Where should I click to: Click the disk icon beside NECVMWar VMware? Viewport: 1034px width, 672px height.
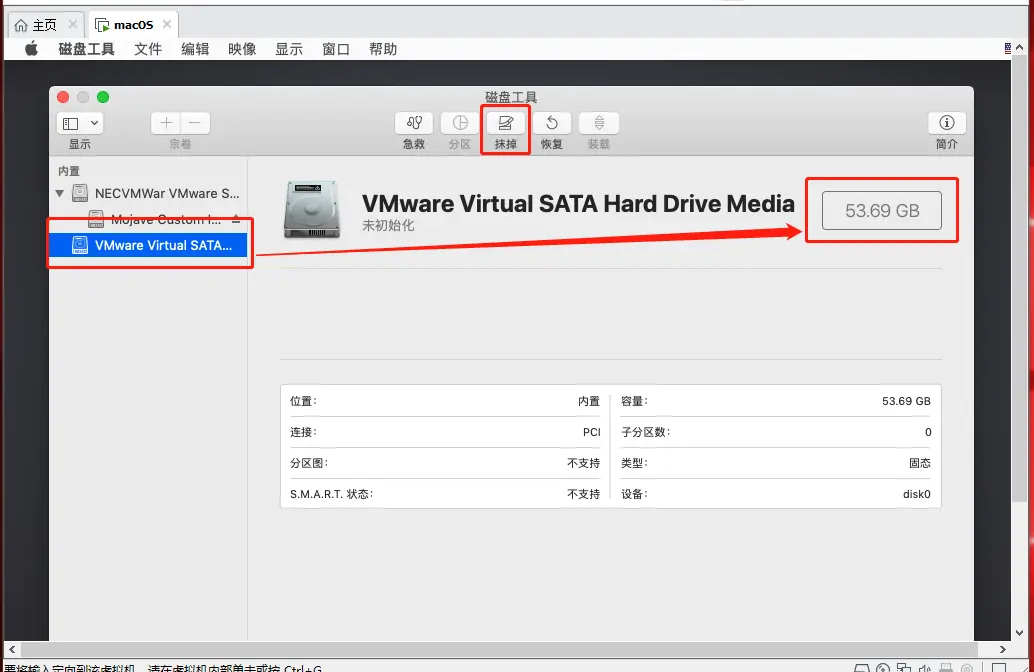[x=80, y=193]
